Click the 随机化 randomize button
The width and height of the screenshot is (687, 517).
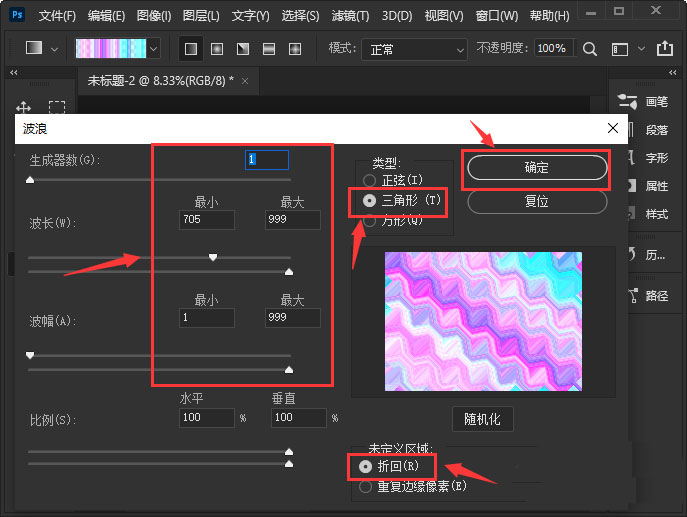482,419
